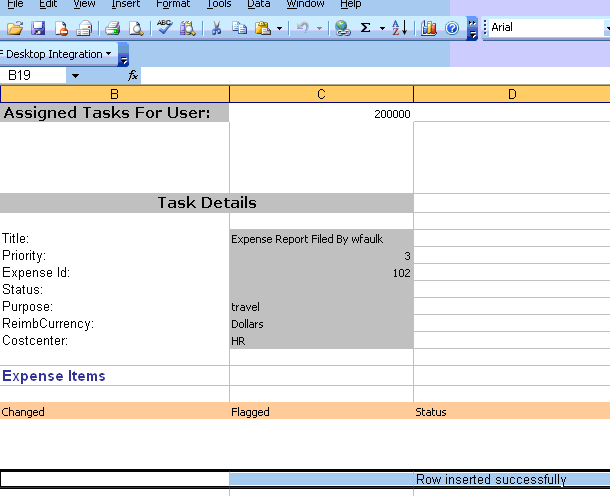Open Print Preview from the toolbar
The image size is (610, 496).
136,28
